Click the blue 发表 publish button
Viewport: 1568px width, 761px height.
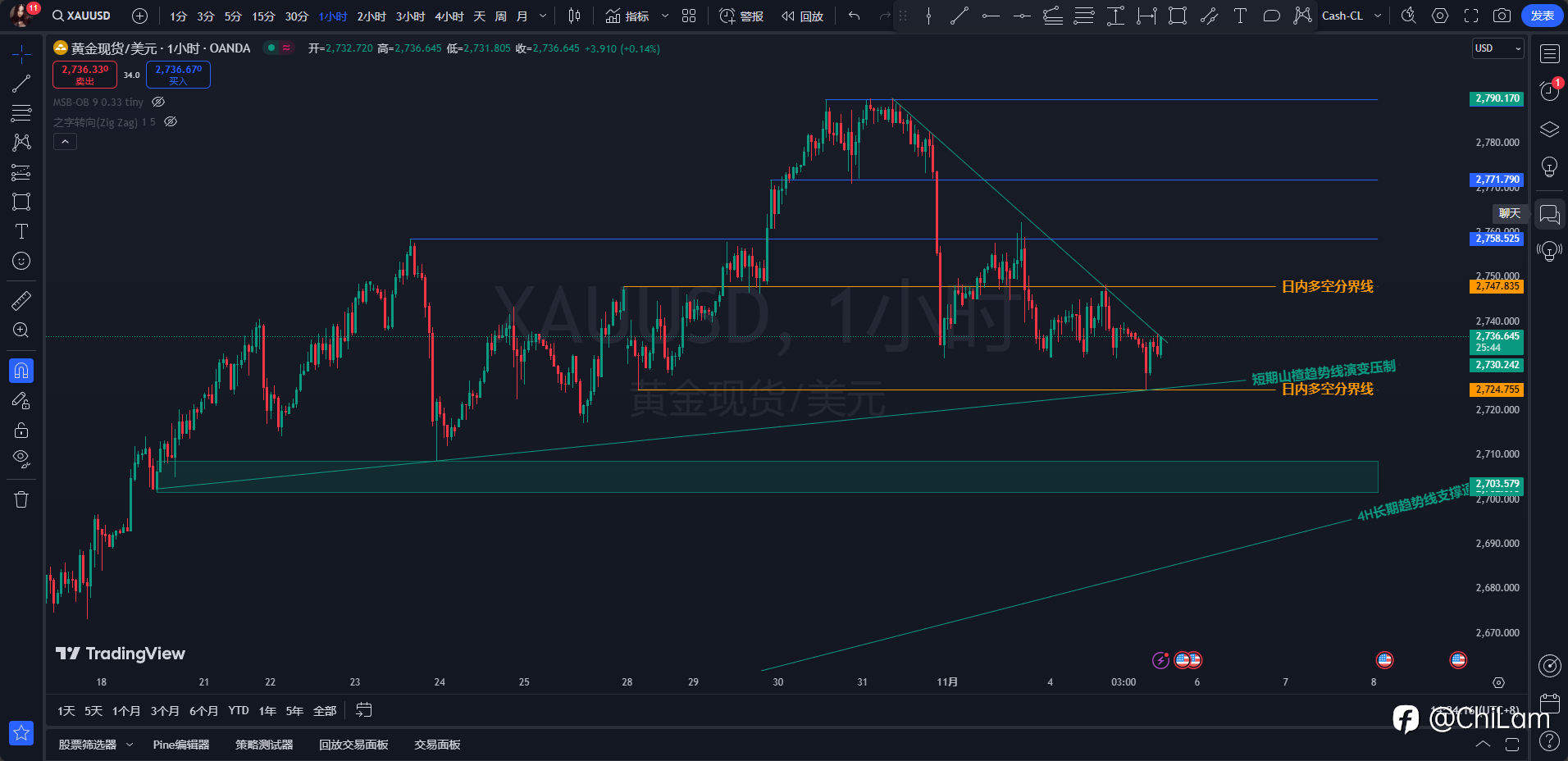[x=1542, y=16]
